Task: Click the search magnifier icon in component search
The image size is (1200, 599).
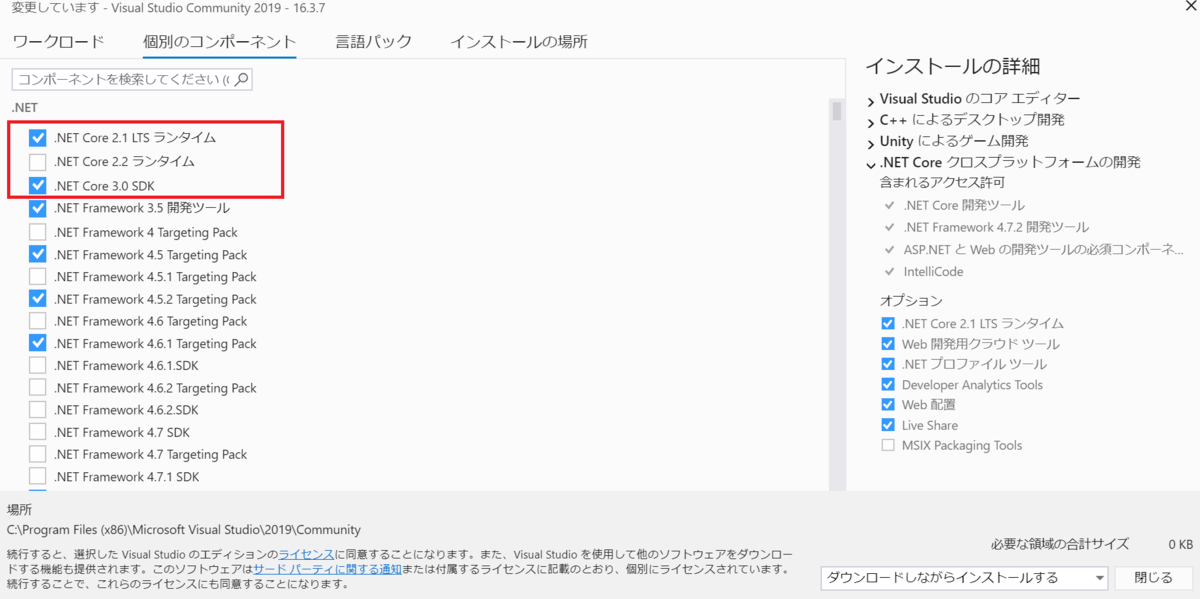Action: (x=240, y=78)
